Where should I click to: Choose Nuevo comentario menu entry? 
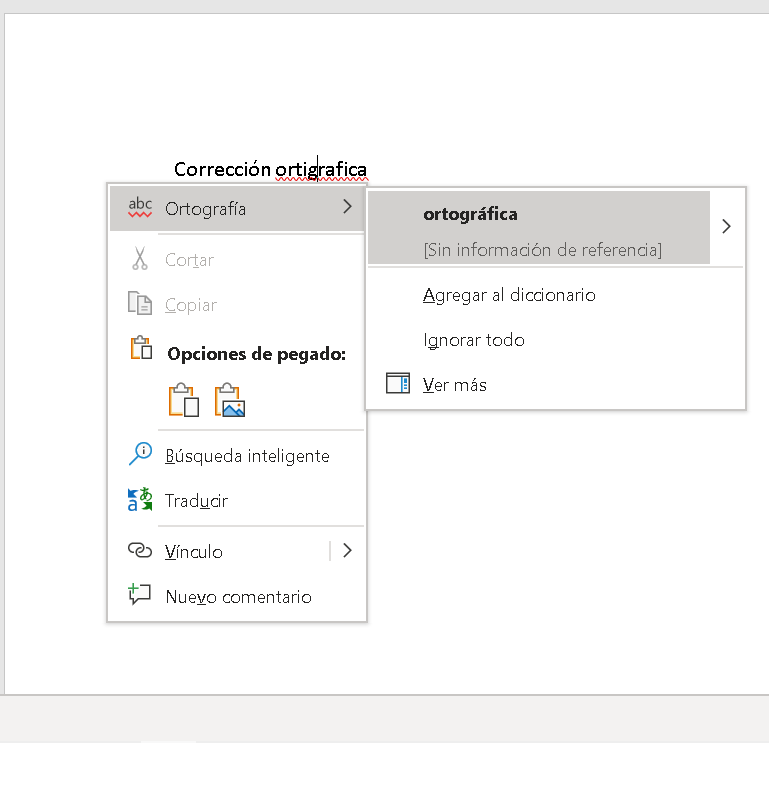(x=237, y=596)
